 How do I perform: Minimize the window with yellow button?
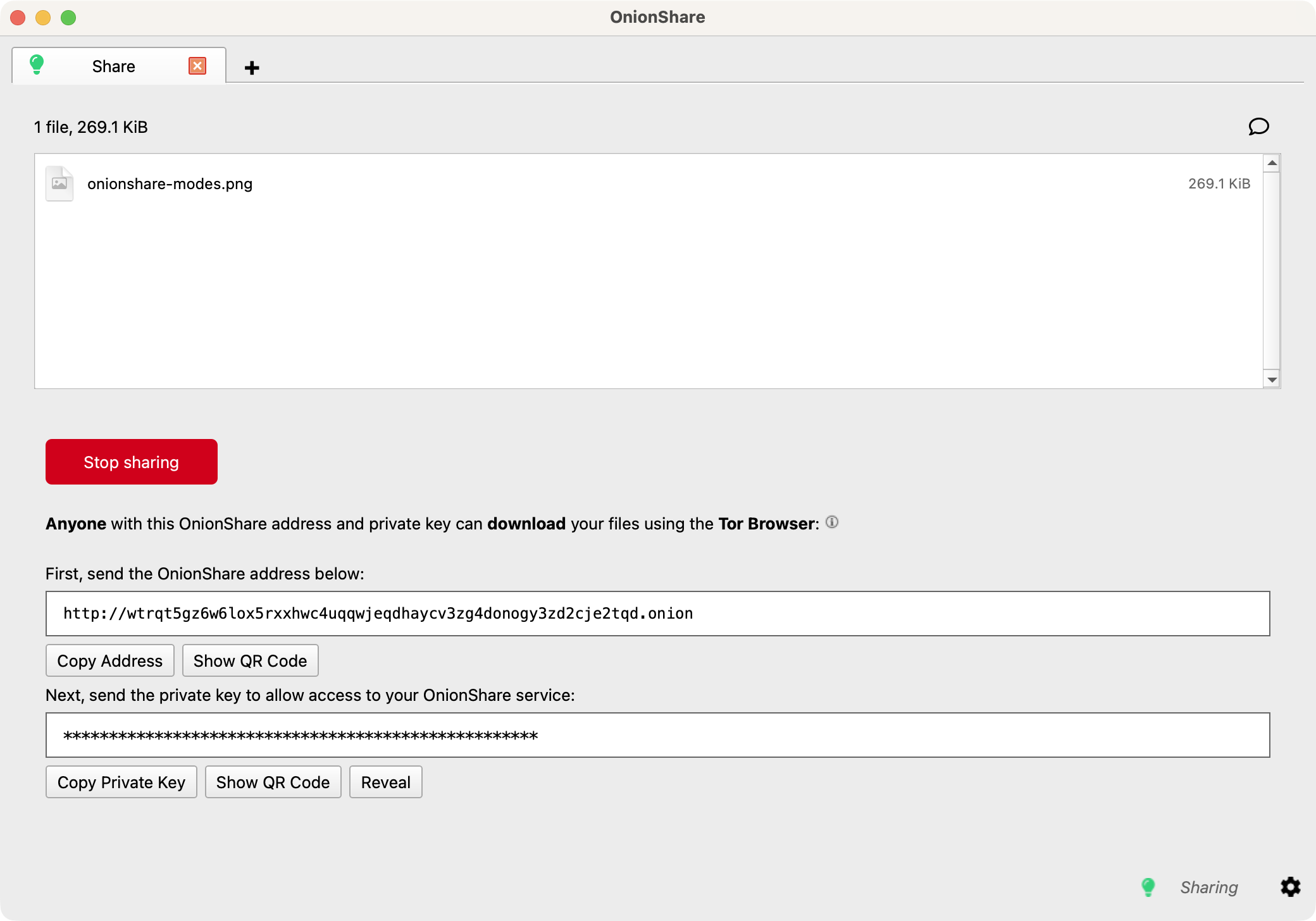pyautogui.click(x=43, y=18)
